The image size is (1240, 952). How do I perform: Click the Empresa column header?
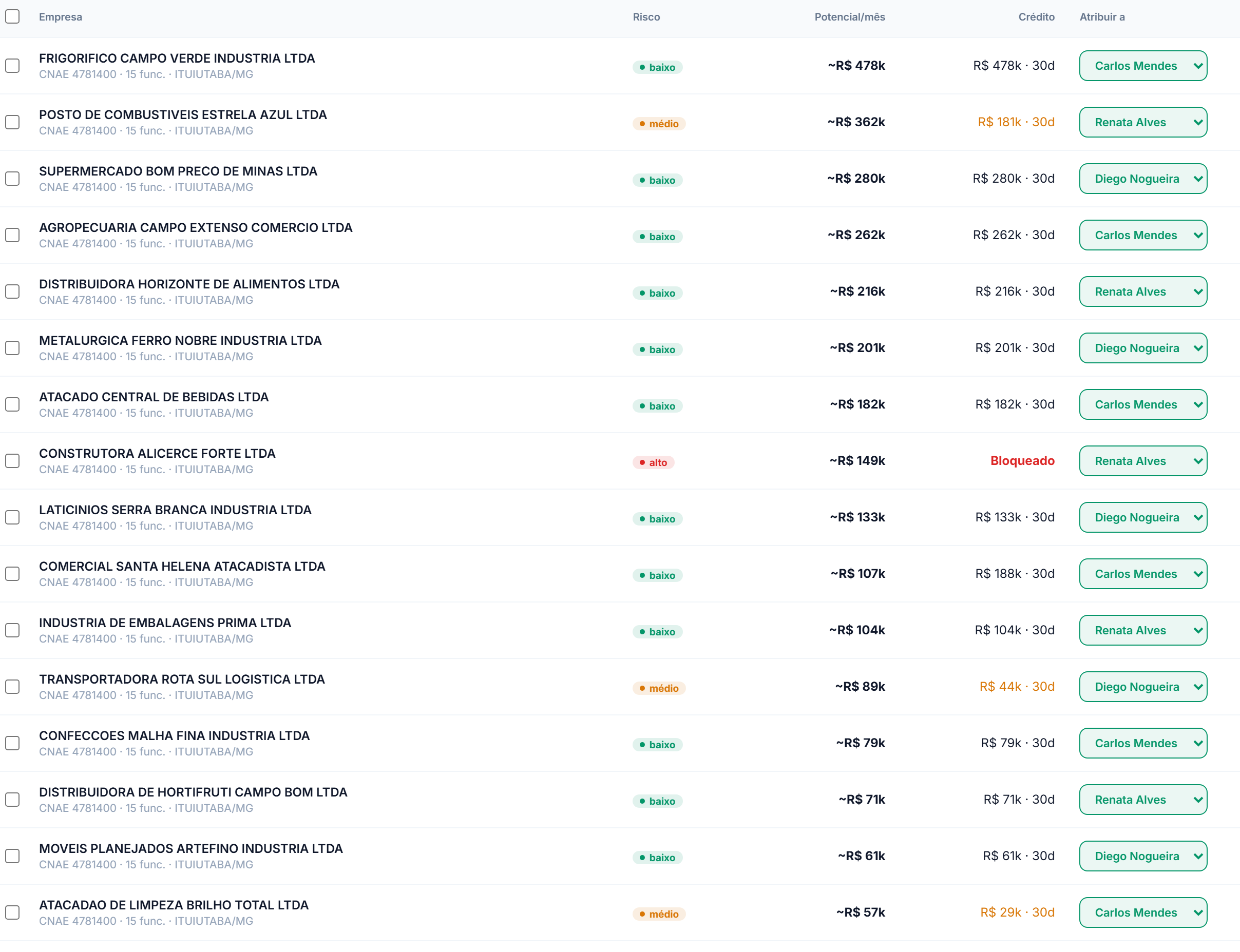pyautogui.click(x=61, y=17)
